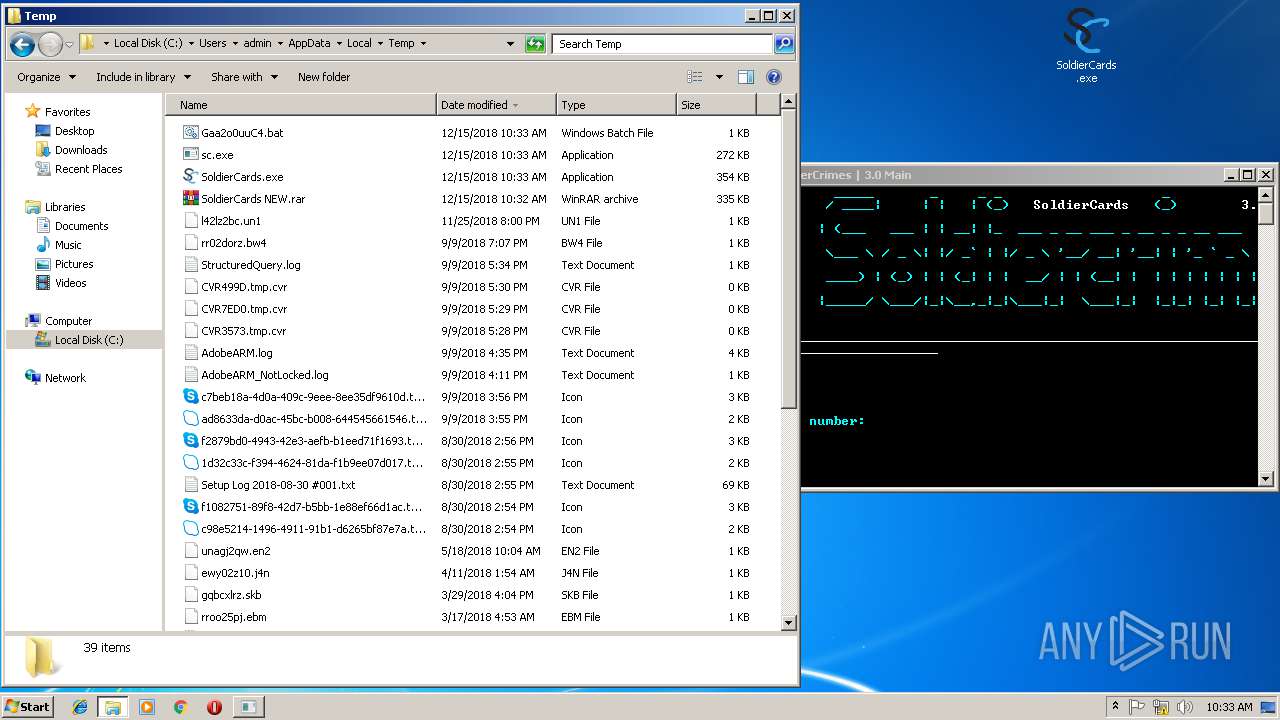
Task: Expand the AppData breadcrumb arrow
Action: (337, 44)
